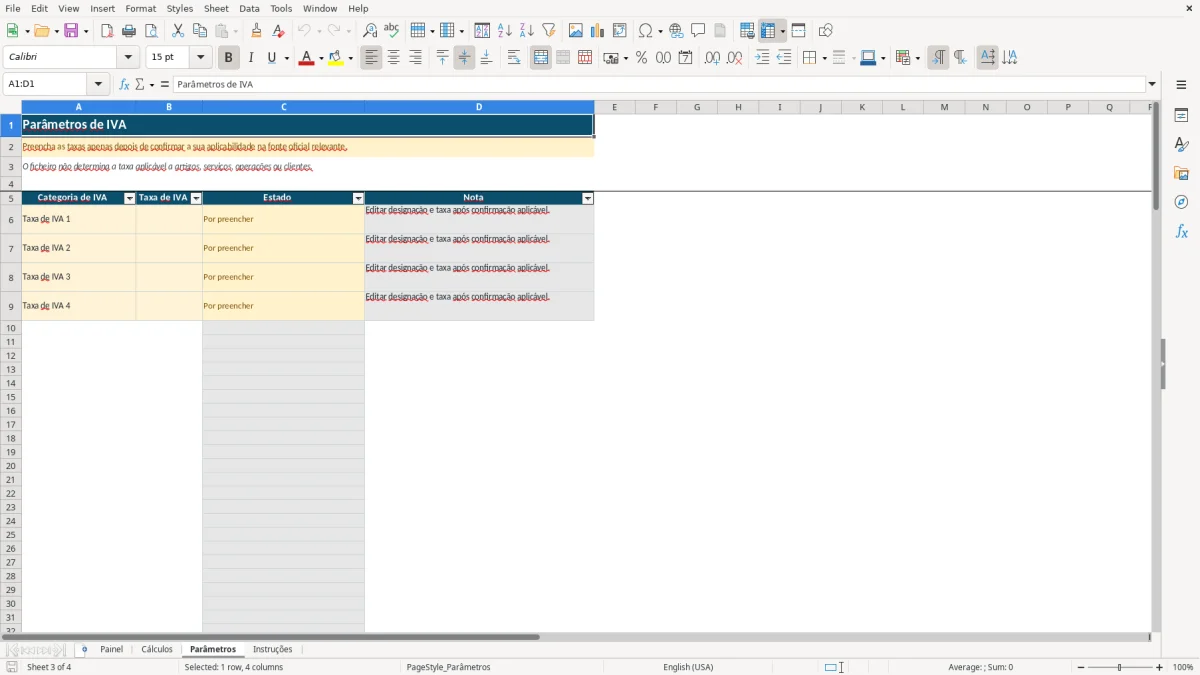Viewport: 1200px width, 675px height.
Task: Open the Sheet menu
Action: click(216, 8)
